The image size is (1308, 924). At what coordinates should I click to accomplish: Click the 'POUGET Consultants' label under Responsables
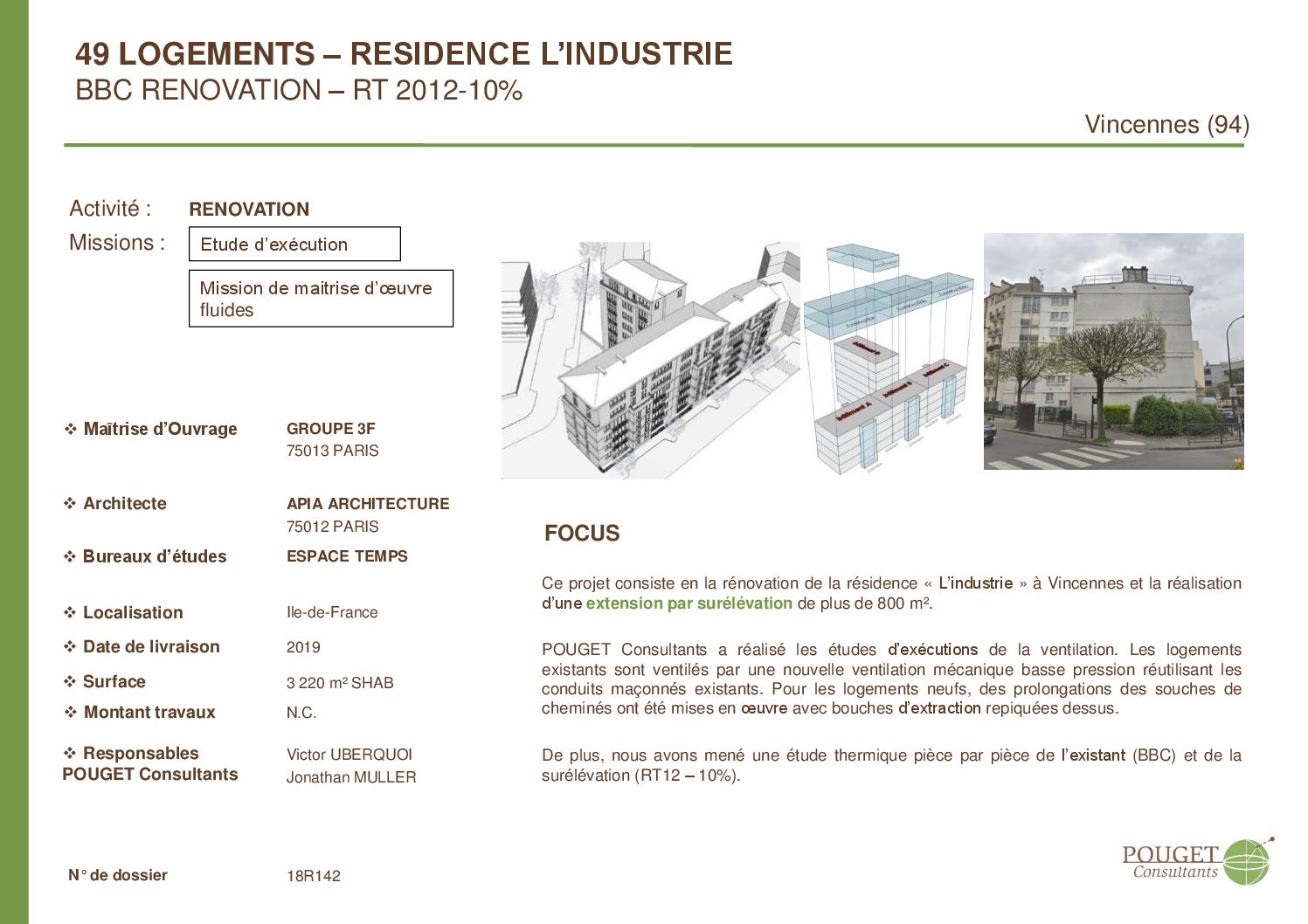coord(150,775)
